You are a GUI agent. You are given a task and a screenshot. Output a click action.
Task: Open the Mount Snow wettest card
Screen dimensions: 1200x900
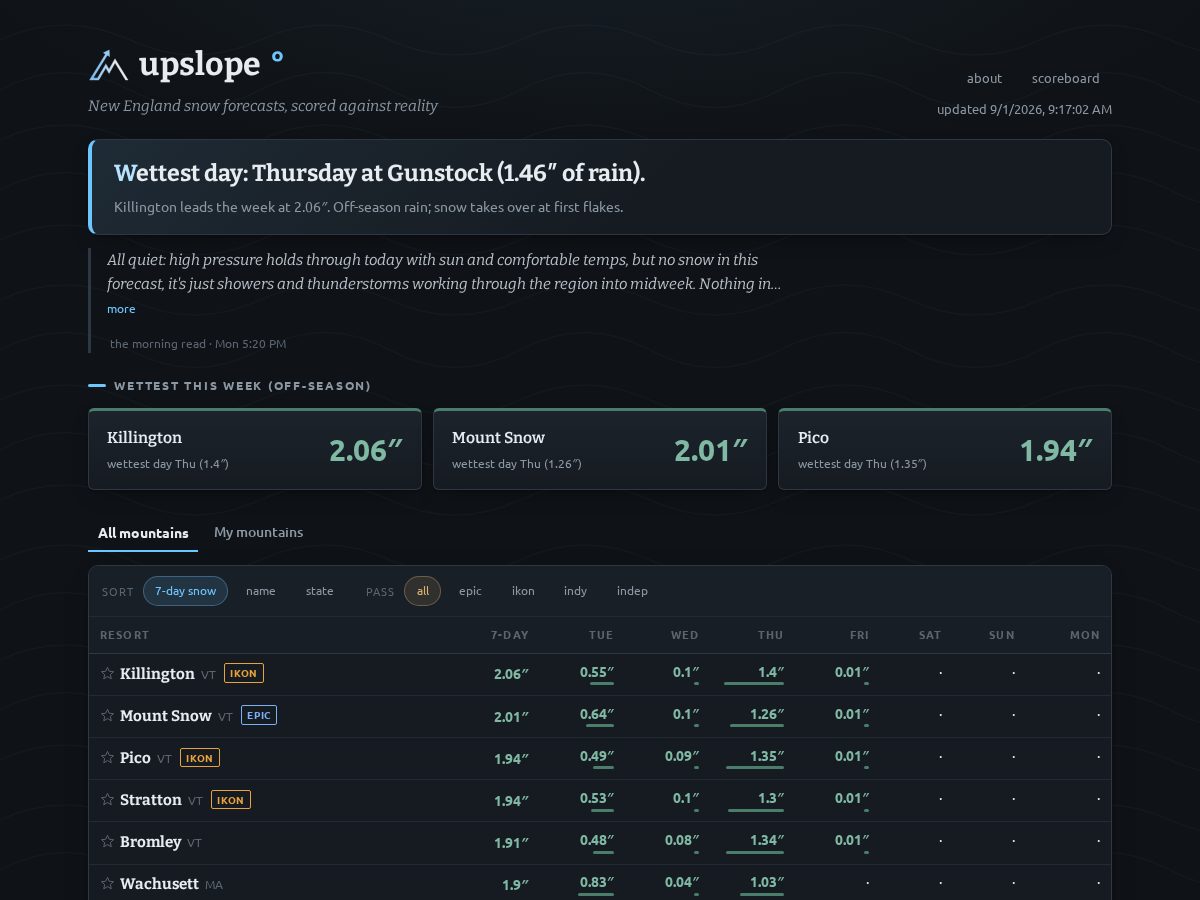(x=600, y=449)
